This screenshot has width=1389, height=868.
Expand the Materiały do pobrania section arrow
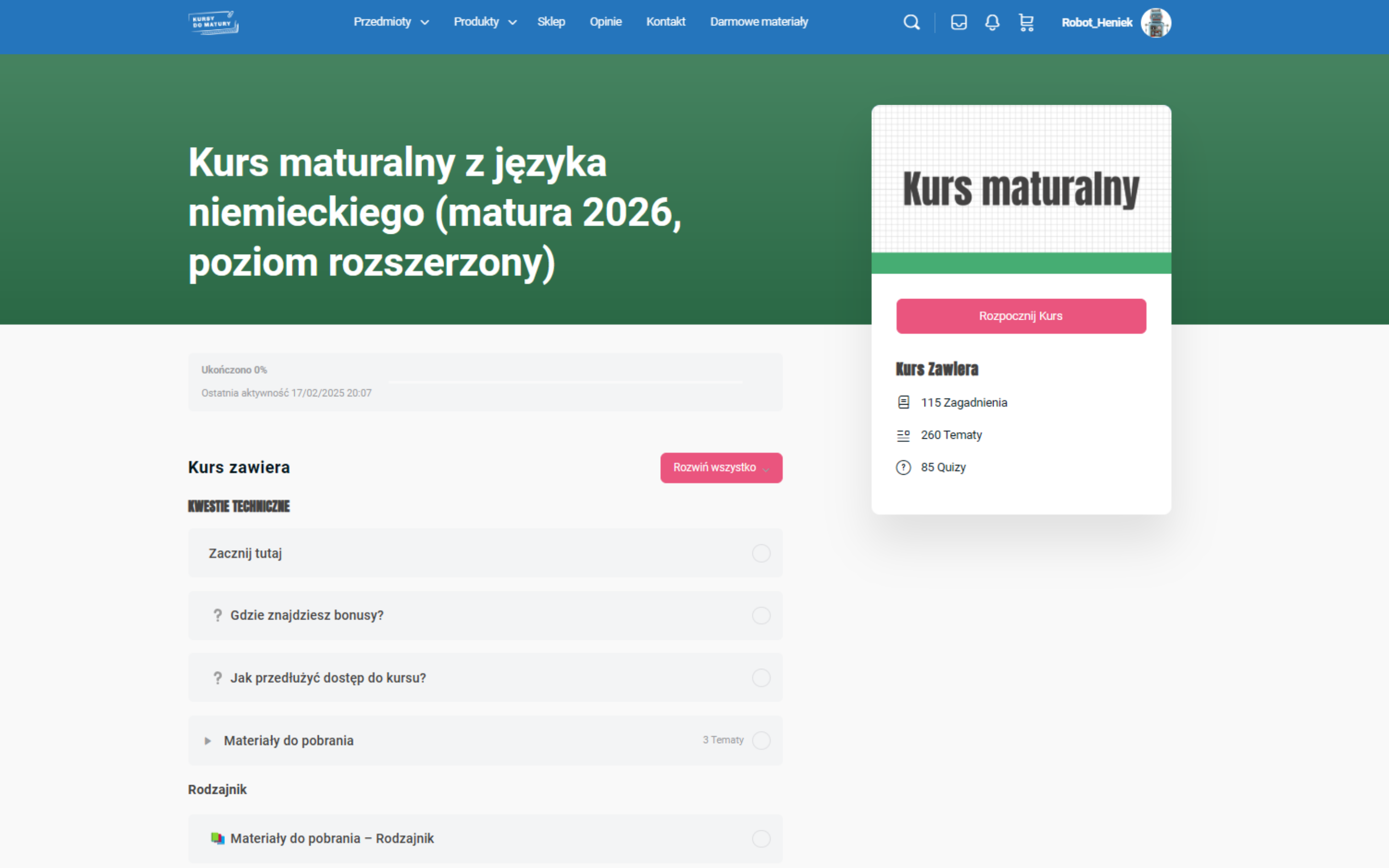point(208,741)
